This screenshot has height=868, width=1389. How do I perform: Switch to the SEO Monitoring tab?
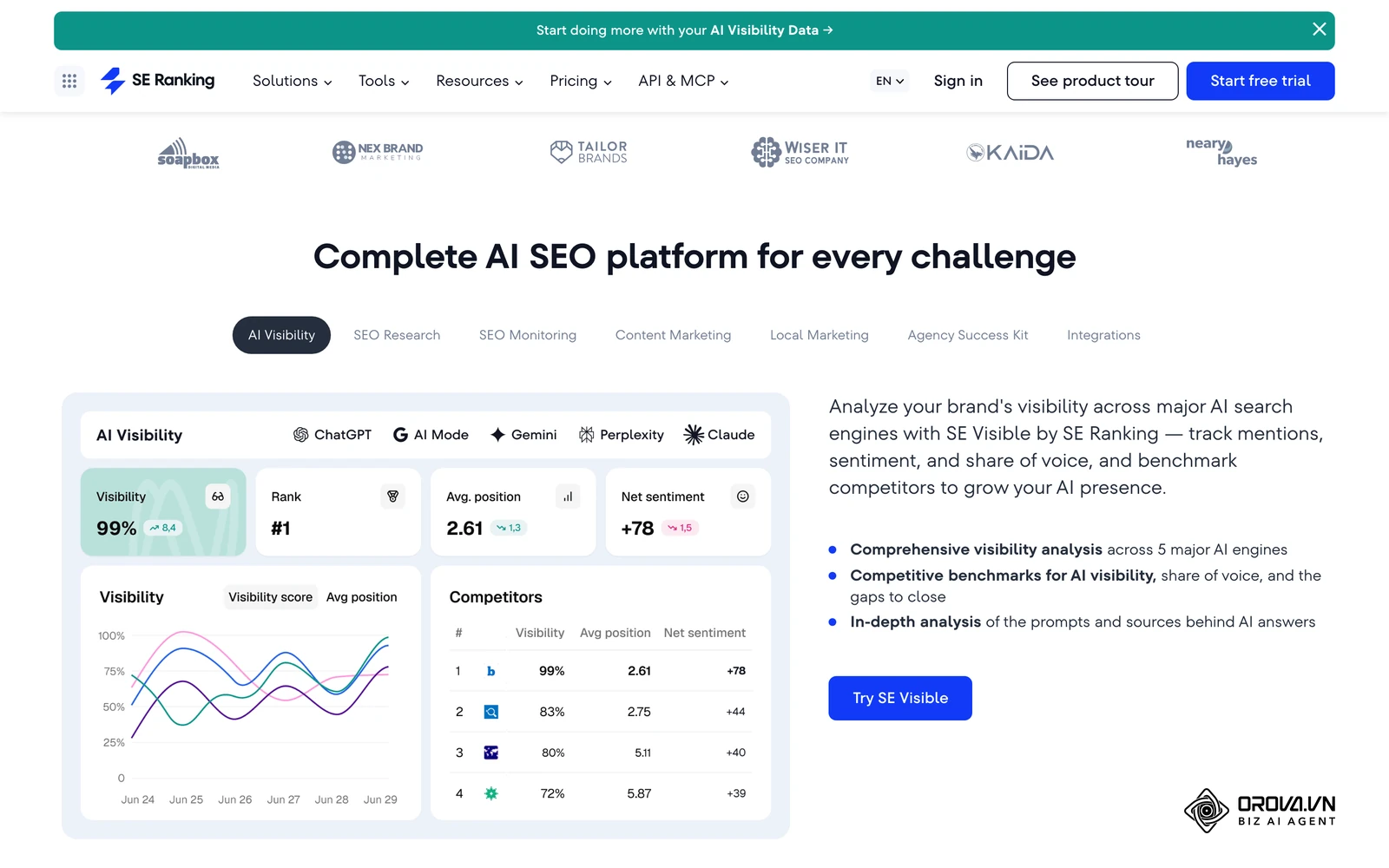[x=528, y=335]
